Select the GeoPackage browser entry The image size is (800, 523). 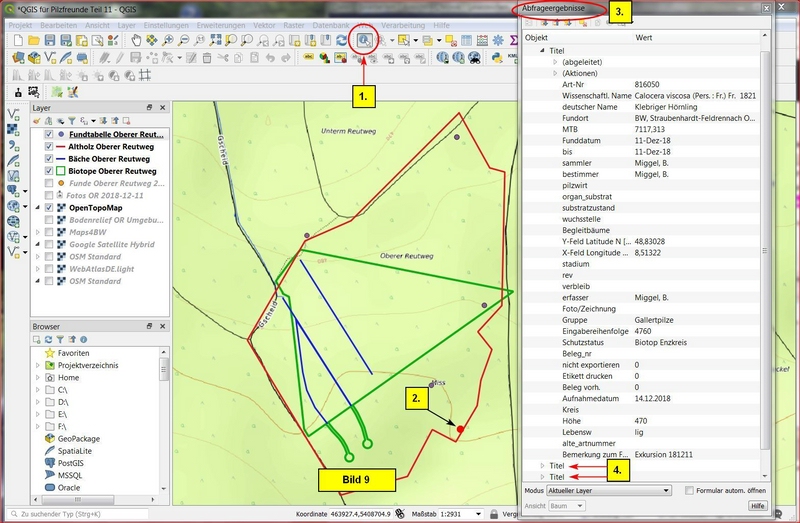(78, 438)
